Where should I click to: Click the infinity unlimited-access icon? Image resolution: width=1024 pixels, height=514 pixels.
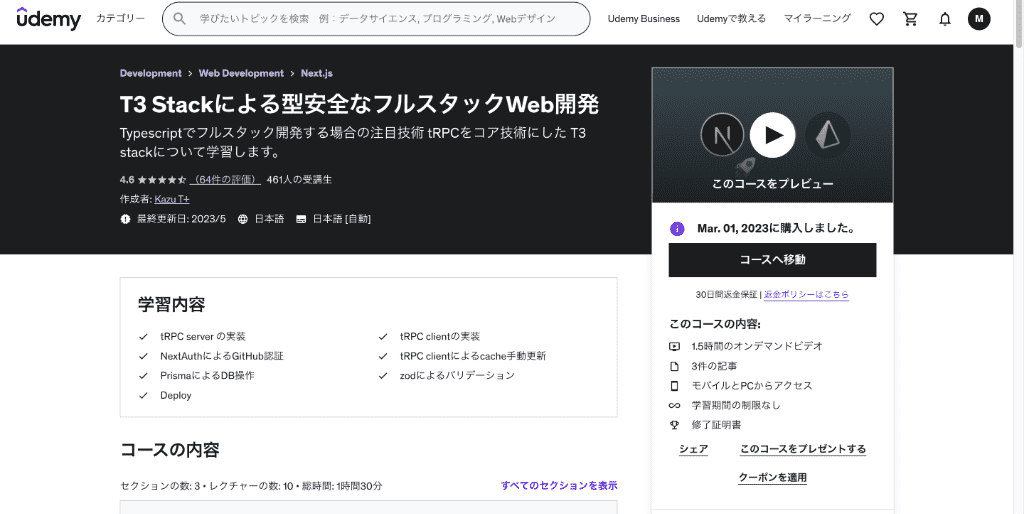tap(675, 405)
